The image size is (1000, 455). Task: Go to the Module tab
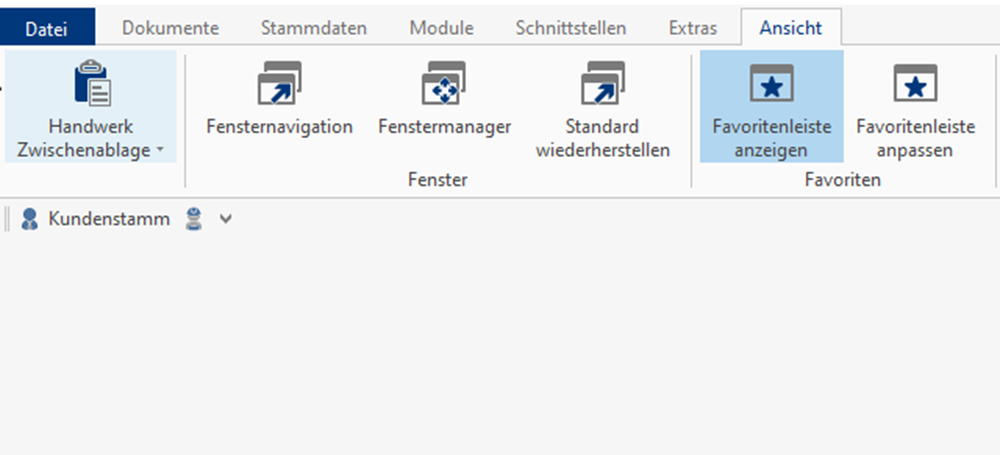coord(441,27)
